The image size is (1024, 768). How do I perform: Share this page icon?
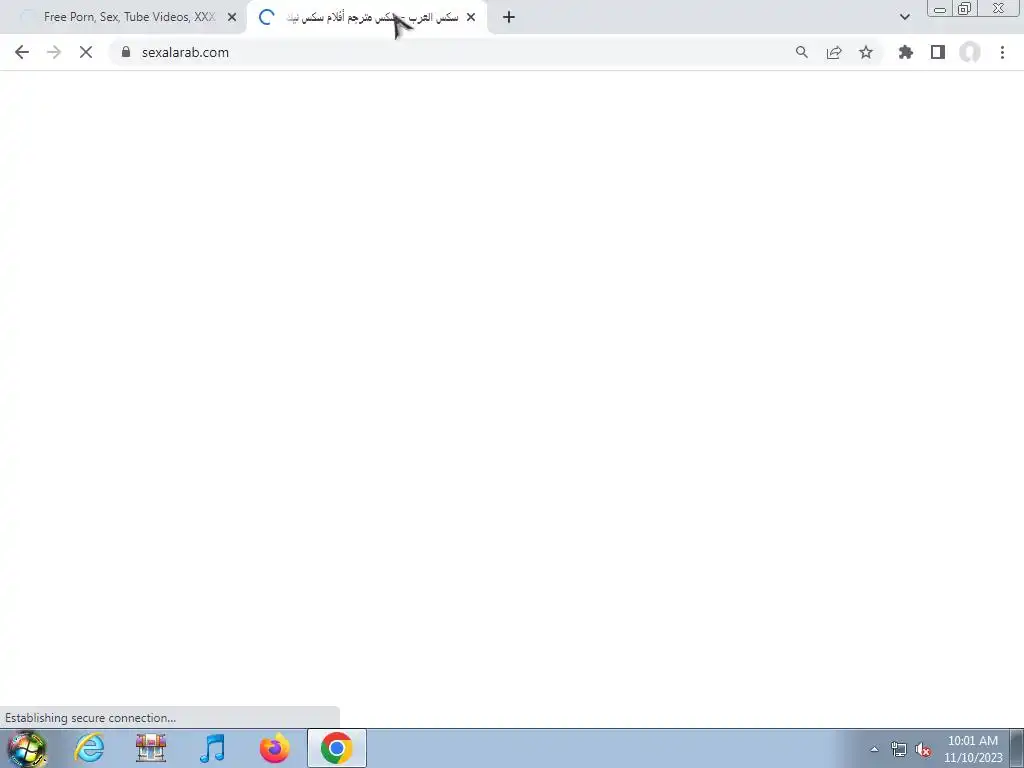click(x=834, y=52)
